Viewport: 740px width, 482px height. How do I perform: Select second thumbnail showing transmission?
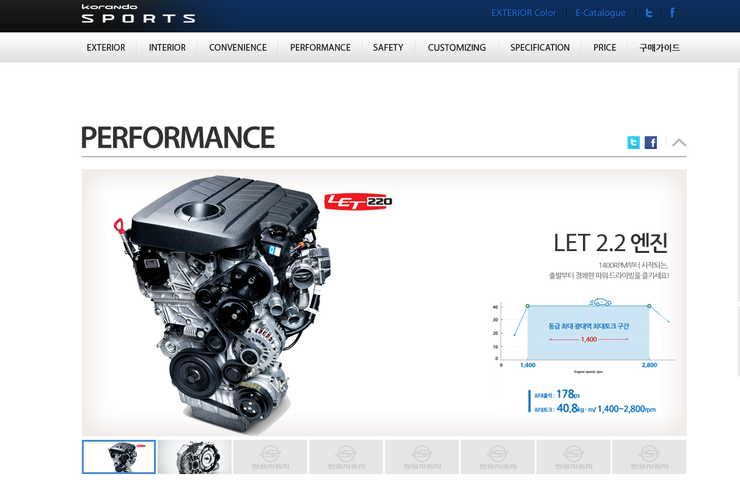(194, 457)
